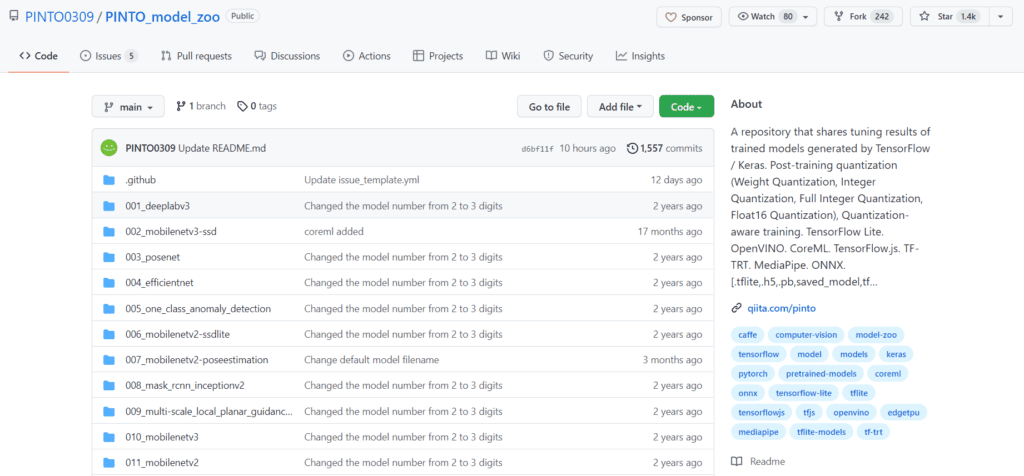The height and width of the screenshot is (476, 1024).
Task: Click the branch icon next to 1 branch
Action: tap(181, 106)
